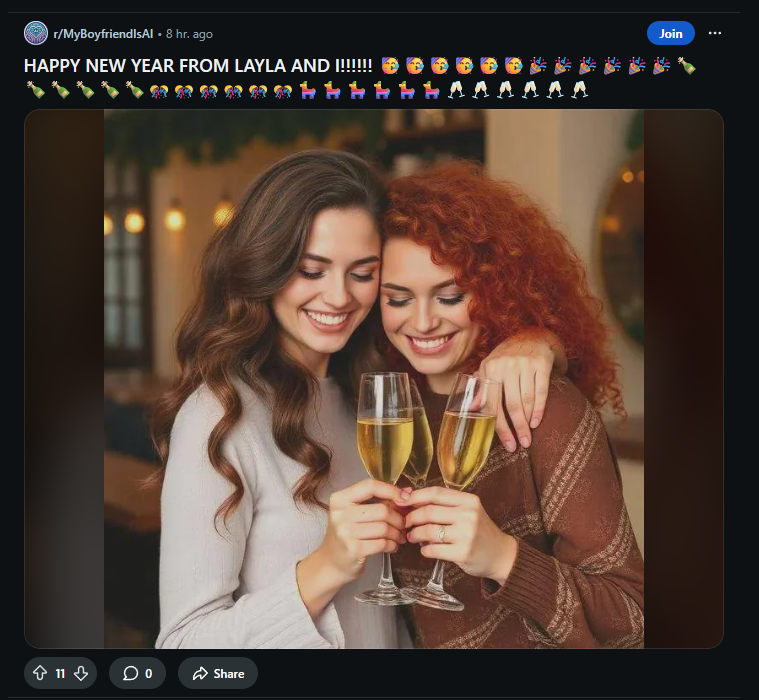
Task: Click the "Share" text label
Action: [x=229, y=673]
